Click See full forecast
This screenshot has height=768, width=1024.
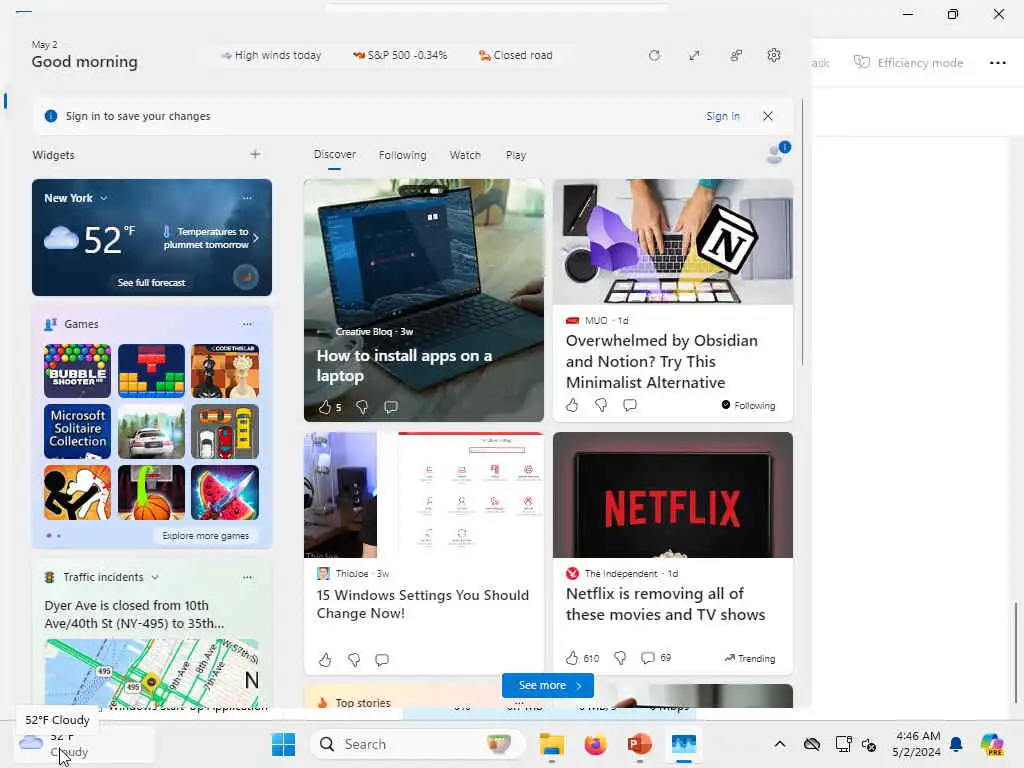point(152,282)
